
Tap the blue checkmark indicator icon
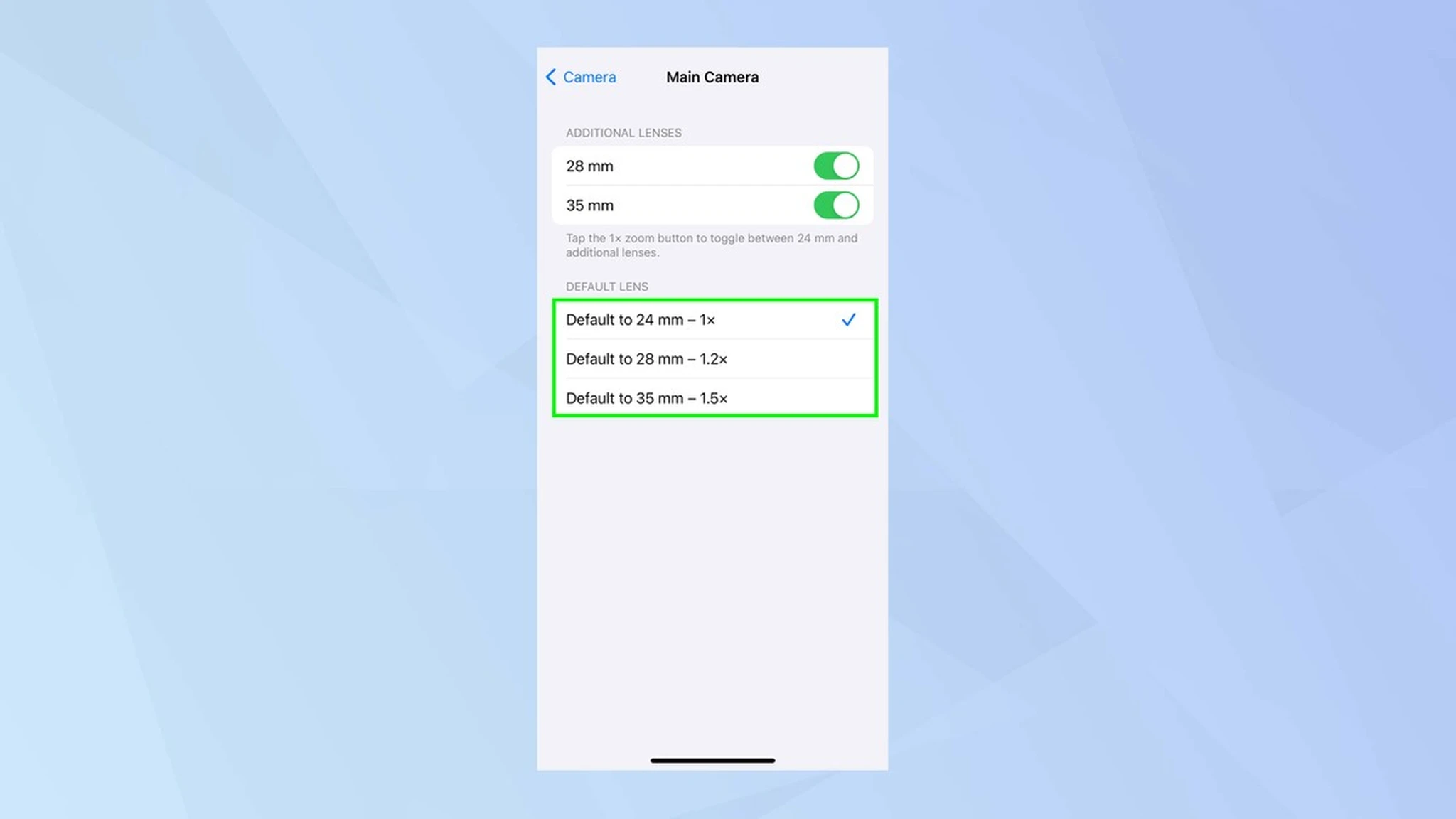(x=849, y=319)
